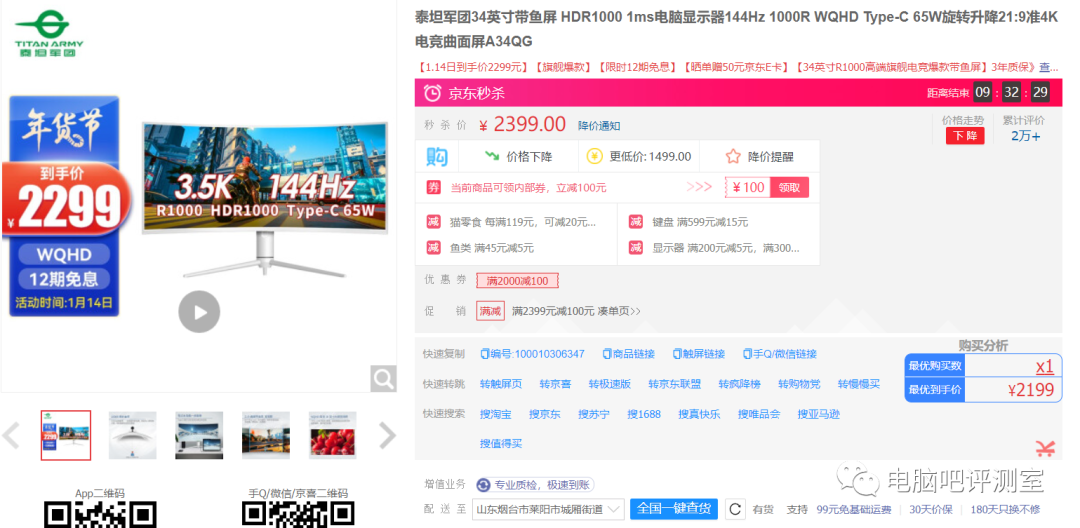Screen dimensions: 1080x528
Task: Open 专业质检，极速到账 service tag
Action: pyautogui.click(x=534, y=485)
